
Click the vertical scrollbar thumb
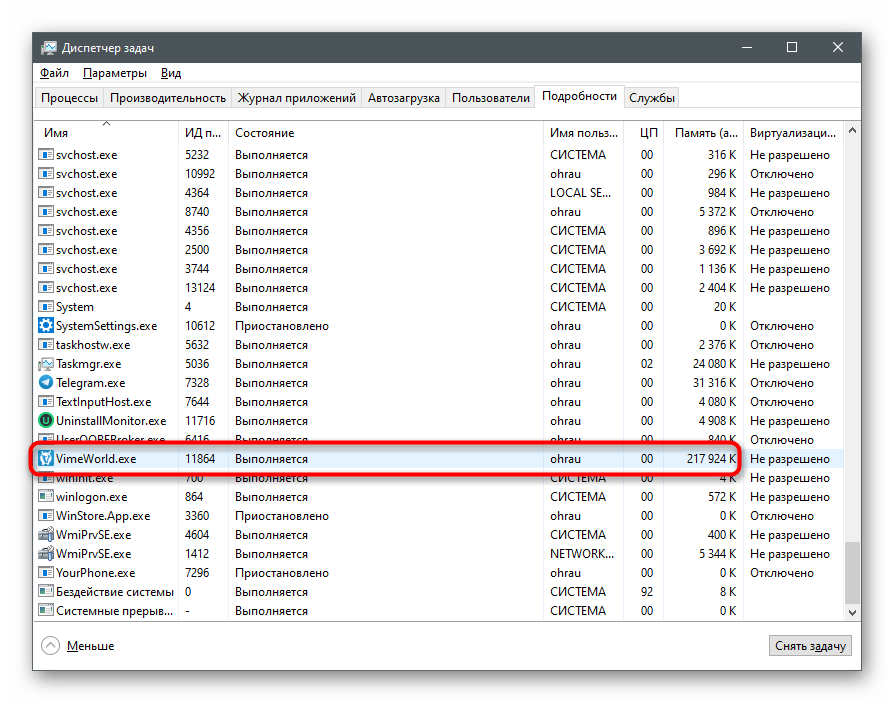[852, 571]
